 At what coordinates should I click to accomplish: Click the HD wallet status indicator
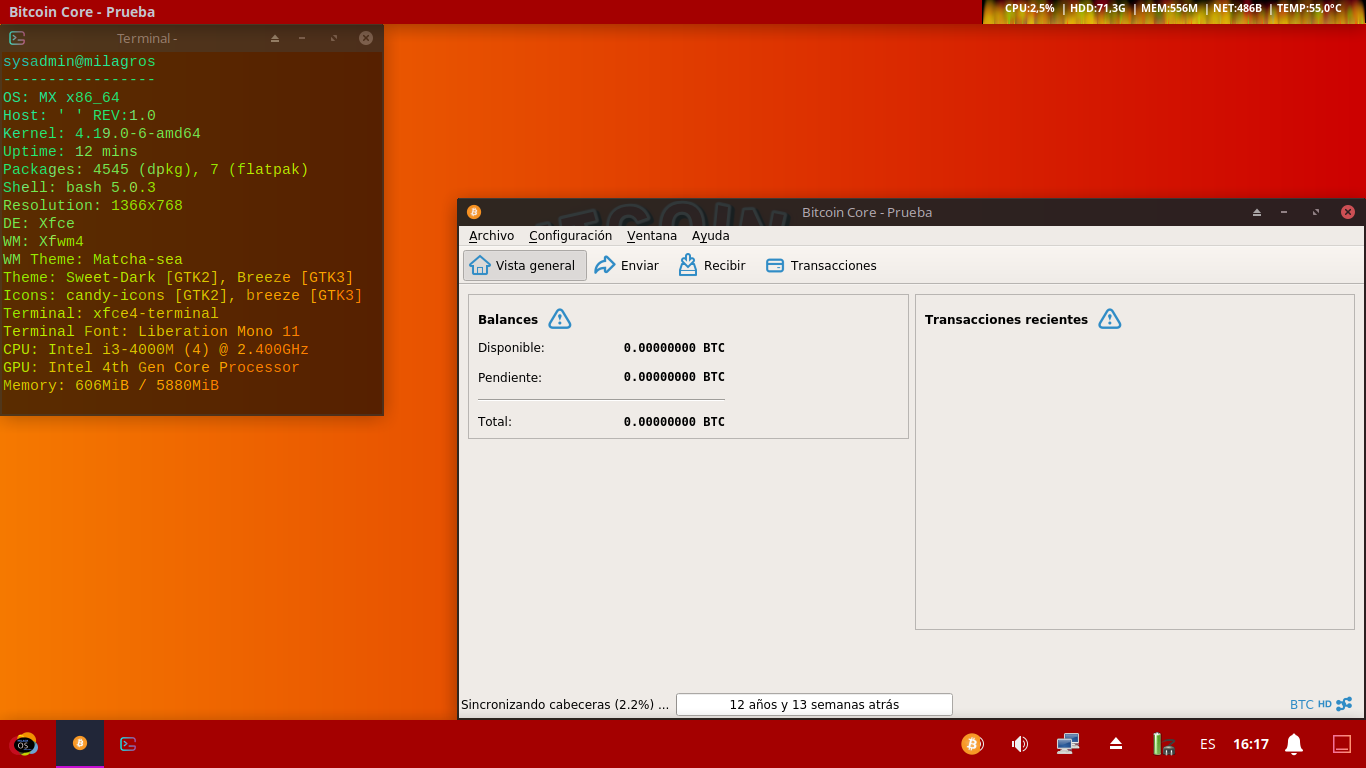[x=1324, y=704]
